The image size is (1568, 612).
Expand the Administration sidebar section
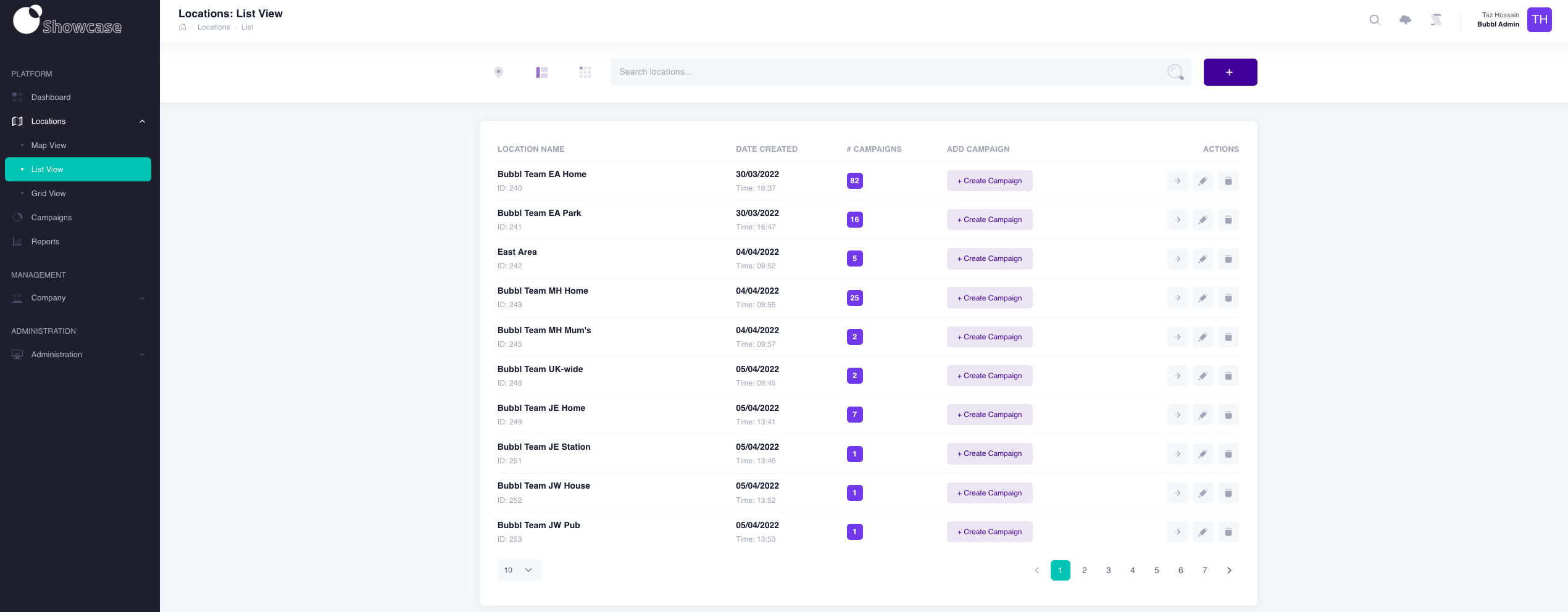(x=78, y=355)
